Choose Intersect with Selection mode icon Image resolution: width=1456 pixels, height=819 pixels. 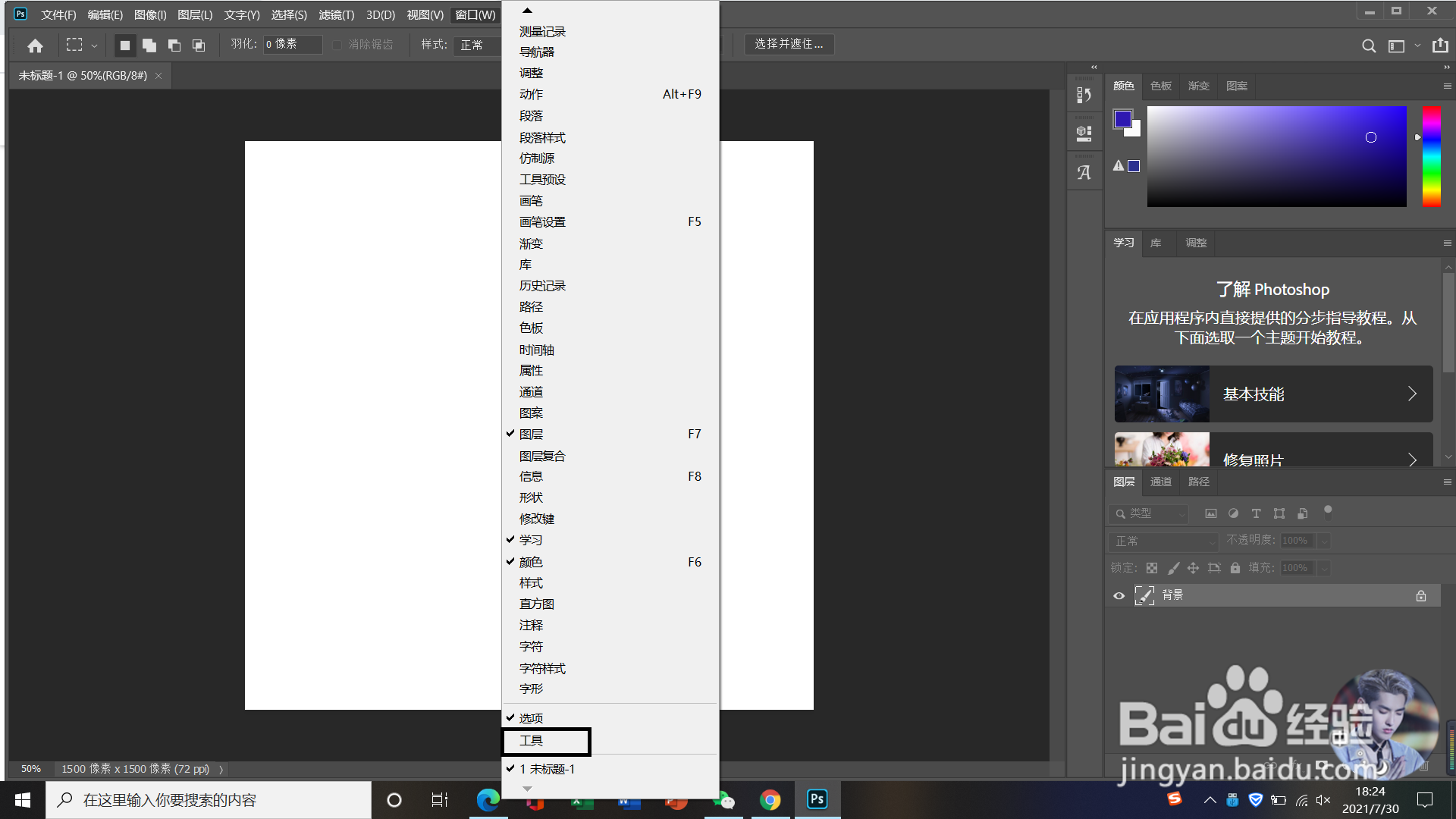coord(199,45)
